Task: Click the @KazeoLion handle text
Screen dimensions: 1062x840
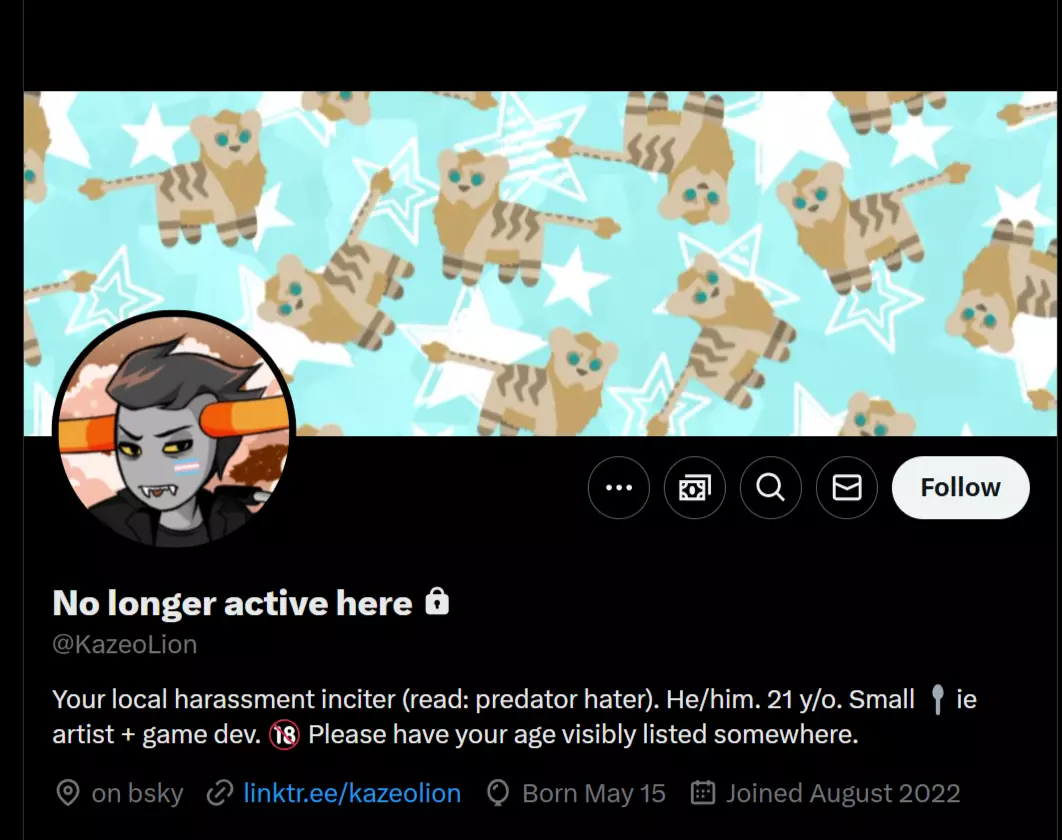Action: [125, 644]
